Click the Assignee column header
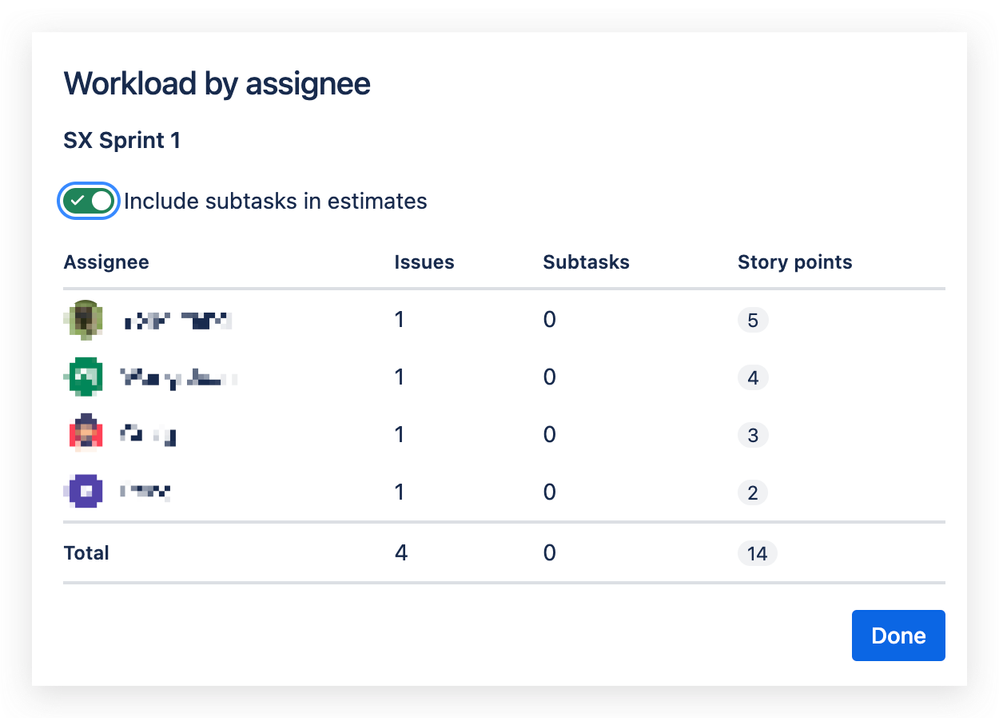The width and height of the screenshot is (999, 718). (x=106, y=262)
